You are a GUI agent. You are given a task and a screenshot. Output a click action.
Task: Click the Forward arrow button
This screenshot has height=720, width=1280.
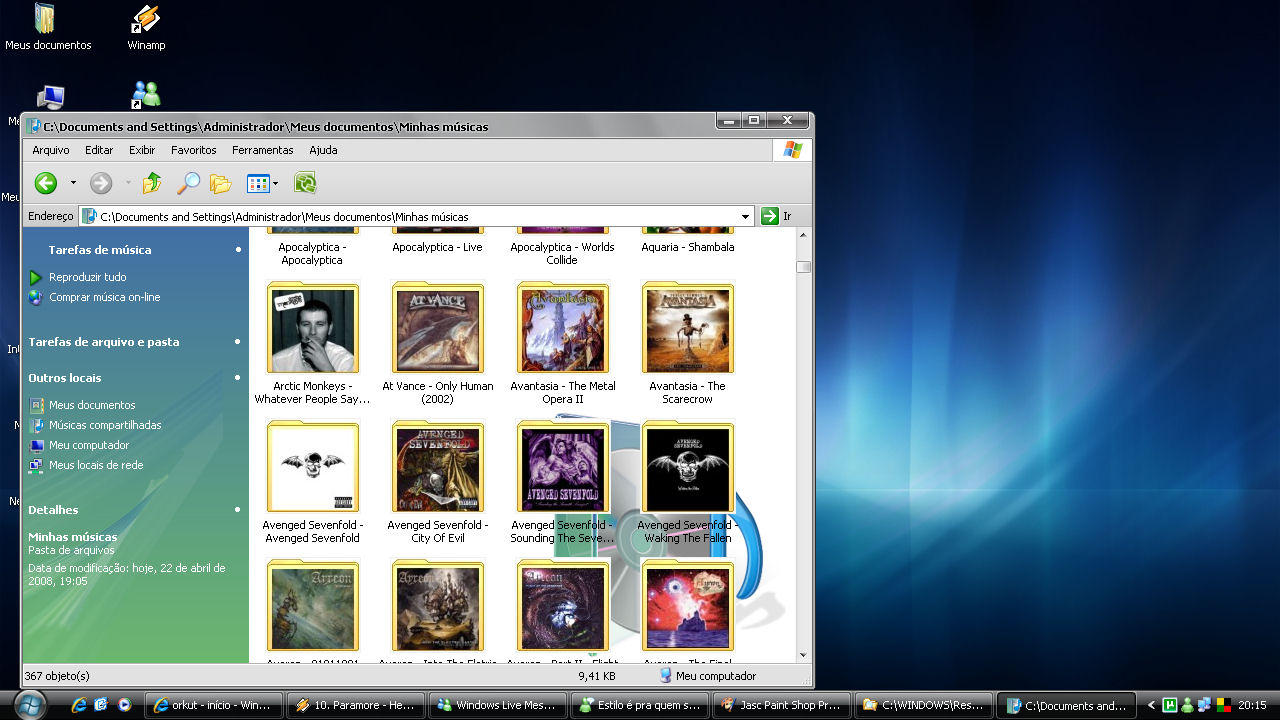pyautogui.click(x=101, y=183)
